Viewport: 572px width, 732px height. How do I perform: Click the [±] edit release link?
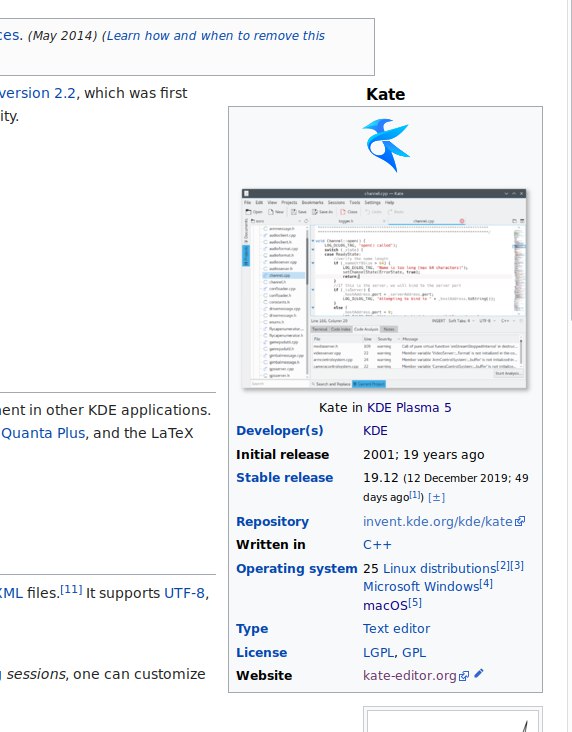tap(436, 497)
